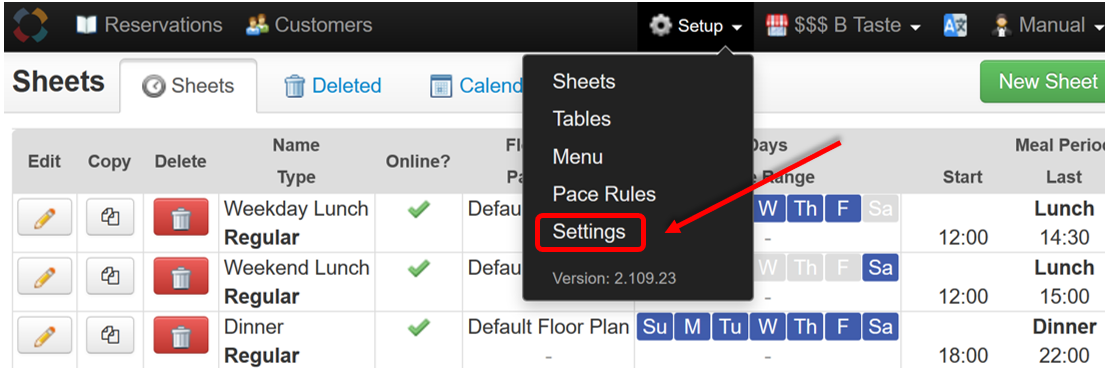Open the Setup dropdown menu
This screenshot has height=372, width=1105.
point(696,26)
